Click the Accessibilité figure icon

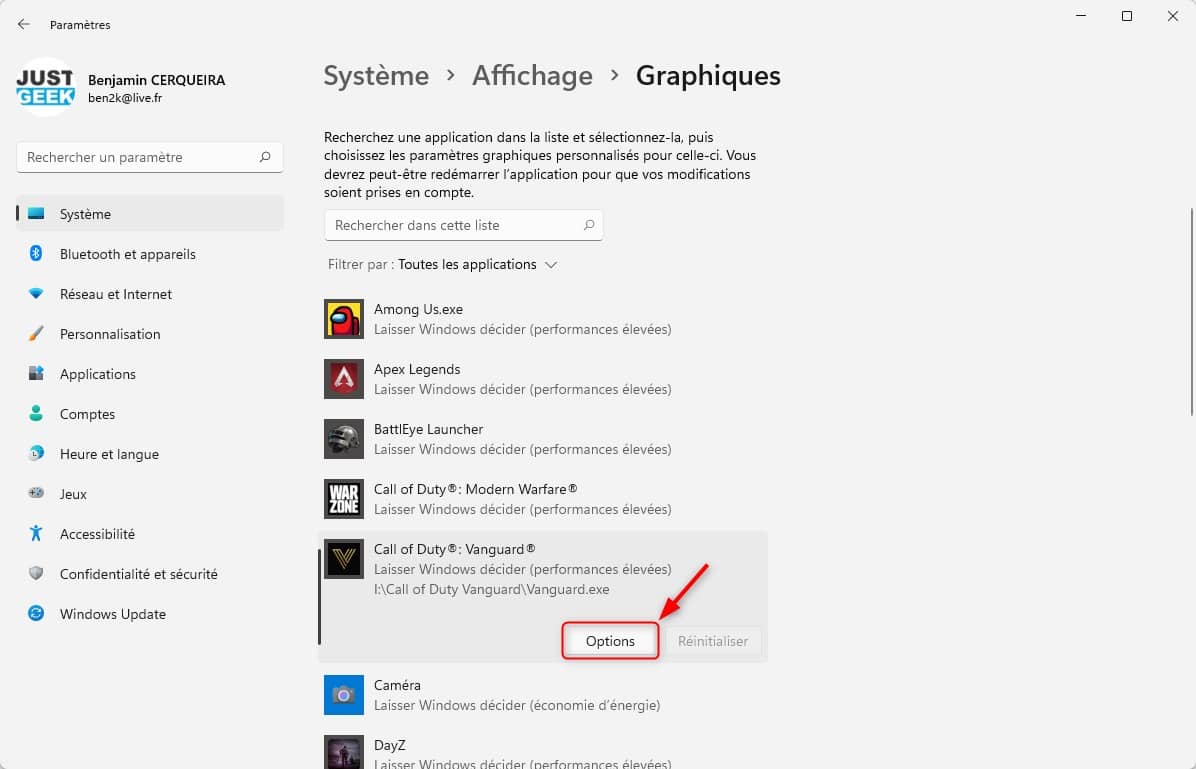36,533
